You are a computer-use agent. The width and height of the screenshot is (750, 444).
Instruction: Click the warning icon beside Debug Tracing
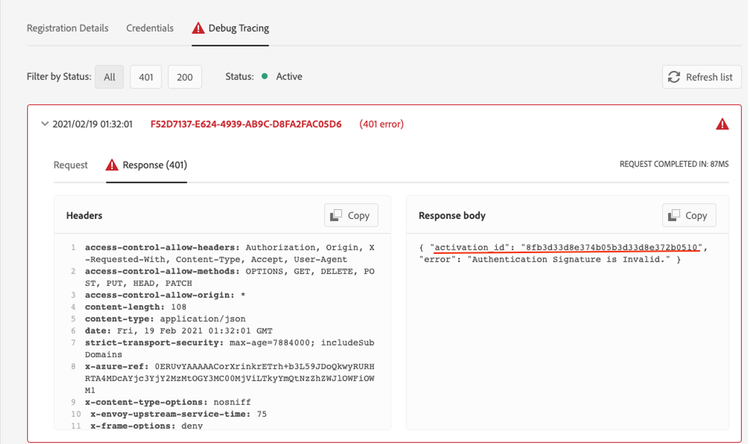pyautogui.click(x=198, y=28)
